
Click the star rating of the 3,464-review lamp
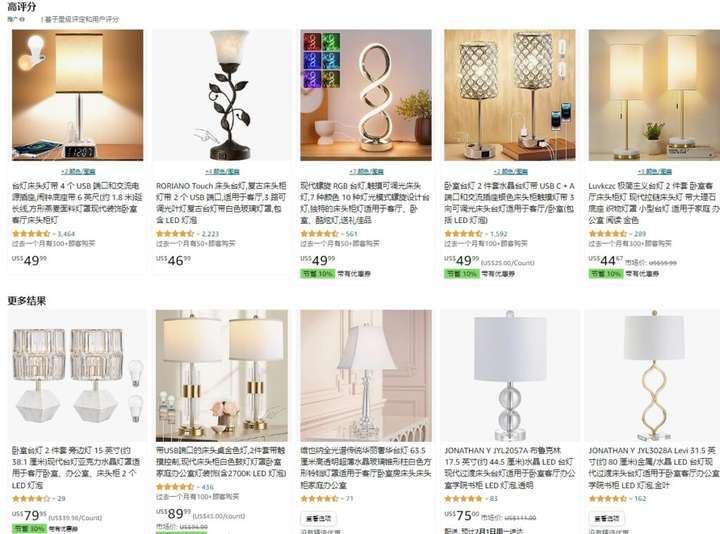31,234
